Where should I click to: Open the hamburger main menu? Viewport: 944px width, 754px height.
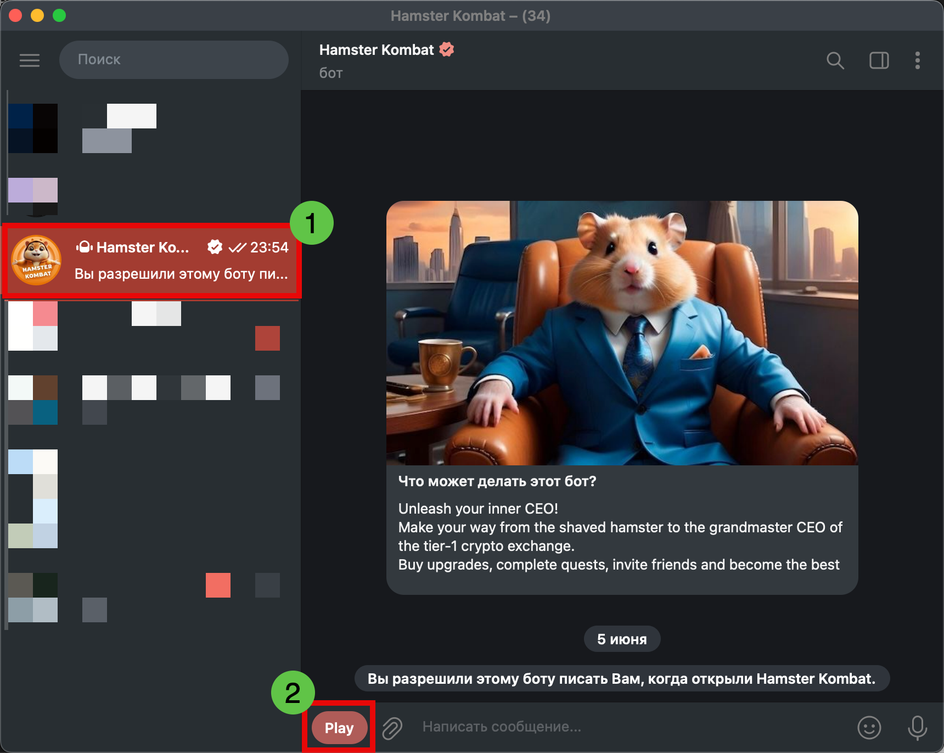30,60
